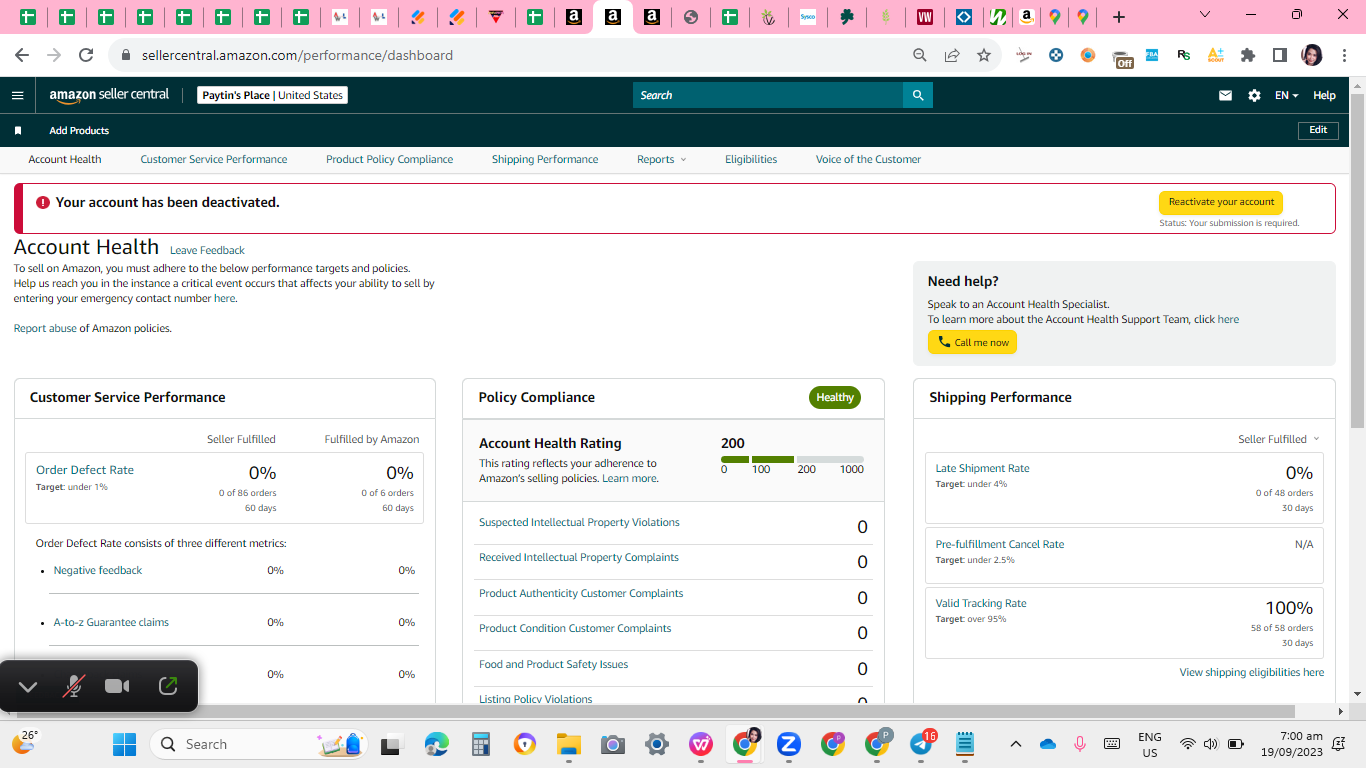Open the Camera app from the taskbar

(613, 744)
